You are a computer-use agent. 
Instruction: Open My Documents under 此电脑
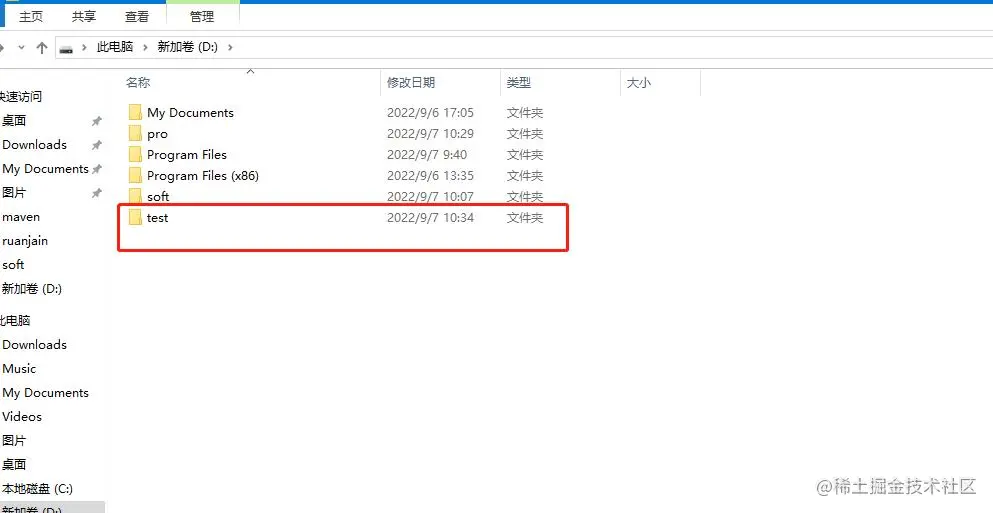pyautogui.click(x=45, y=393)
